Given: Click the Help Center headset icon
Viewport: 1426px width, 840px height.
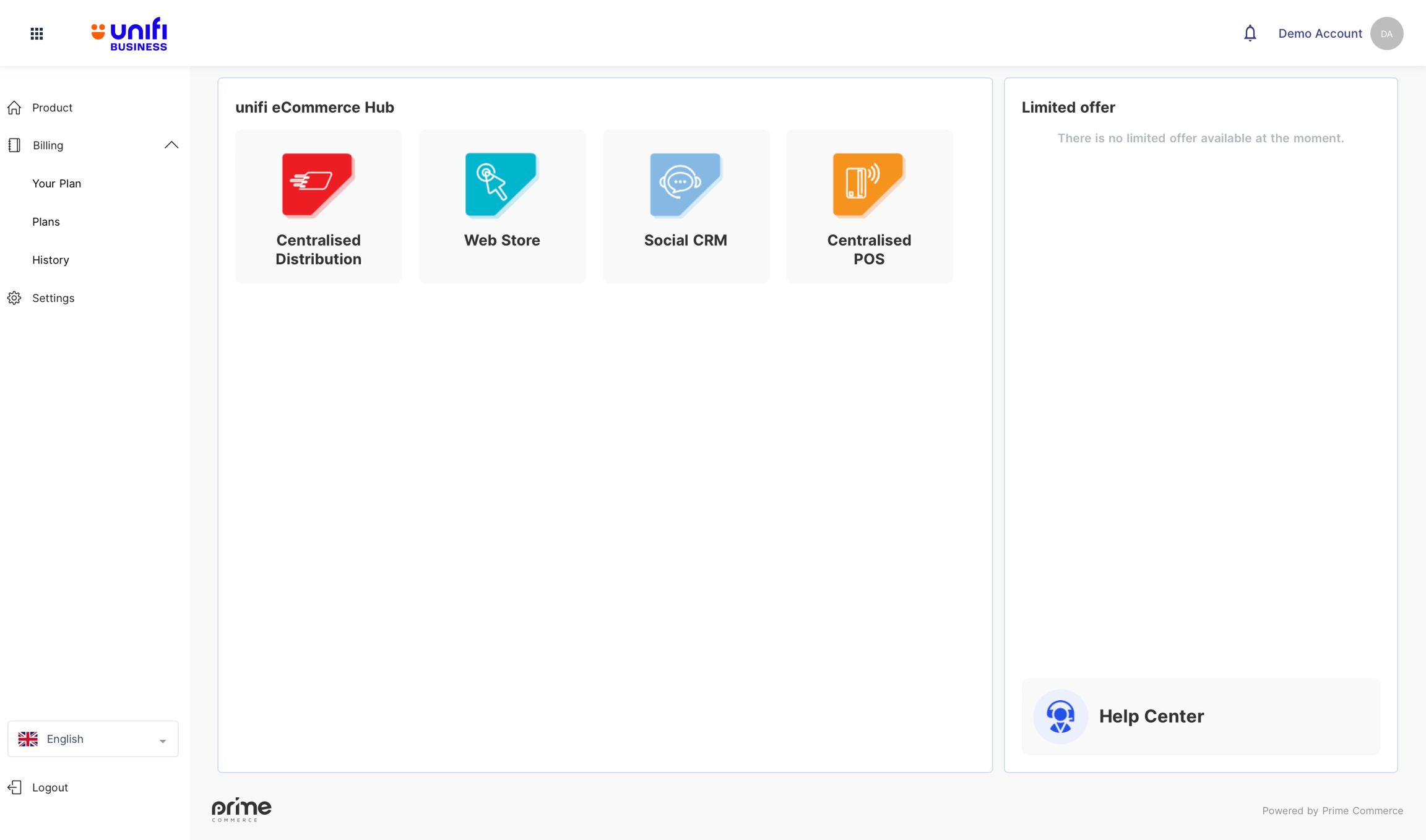Looking at the screenshot, I should pos(1060,716).
